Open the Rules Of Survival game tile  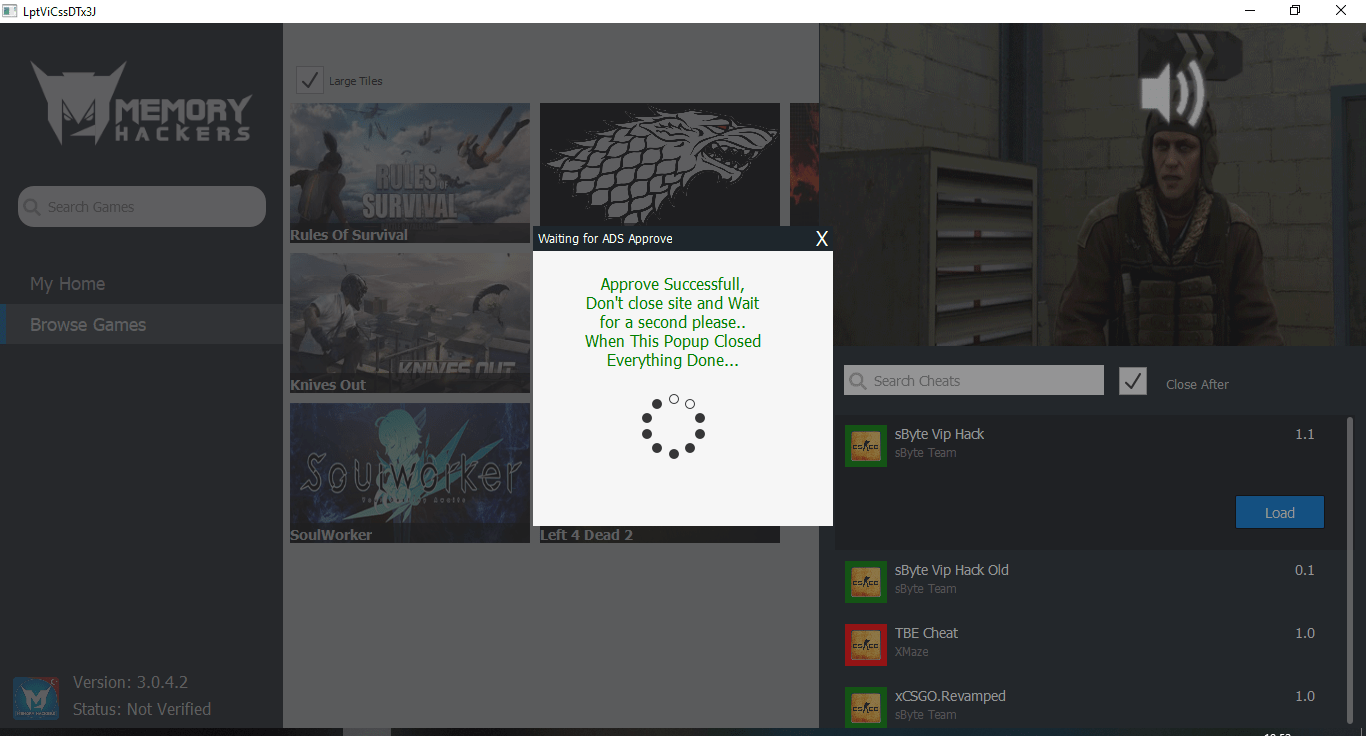[410, 173]
